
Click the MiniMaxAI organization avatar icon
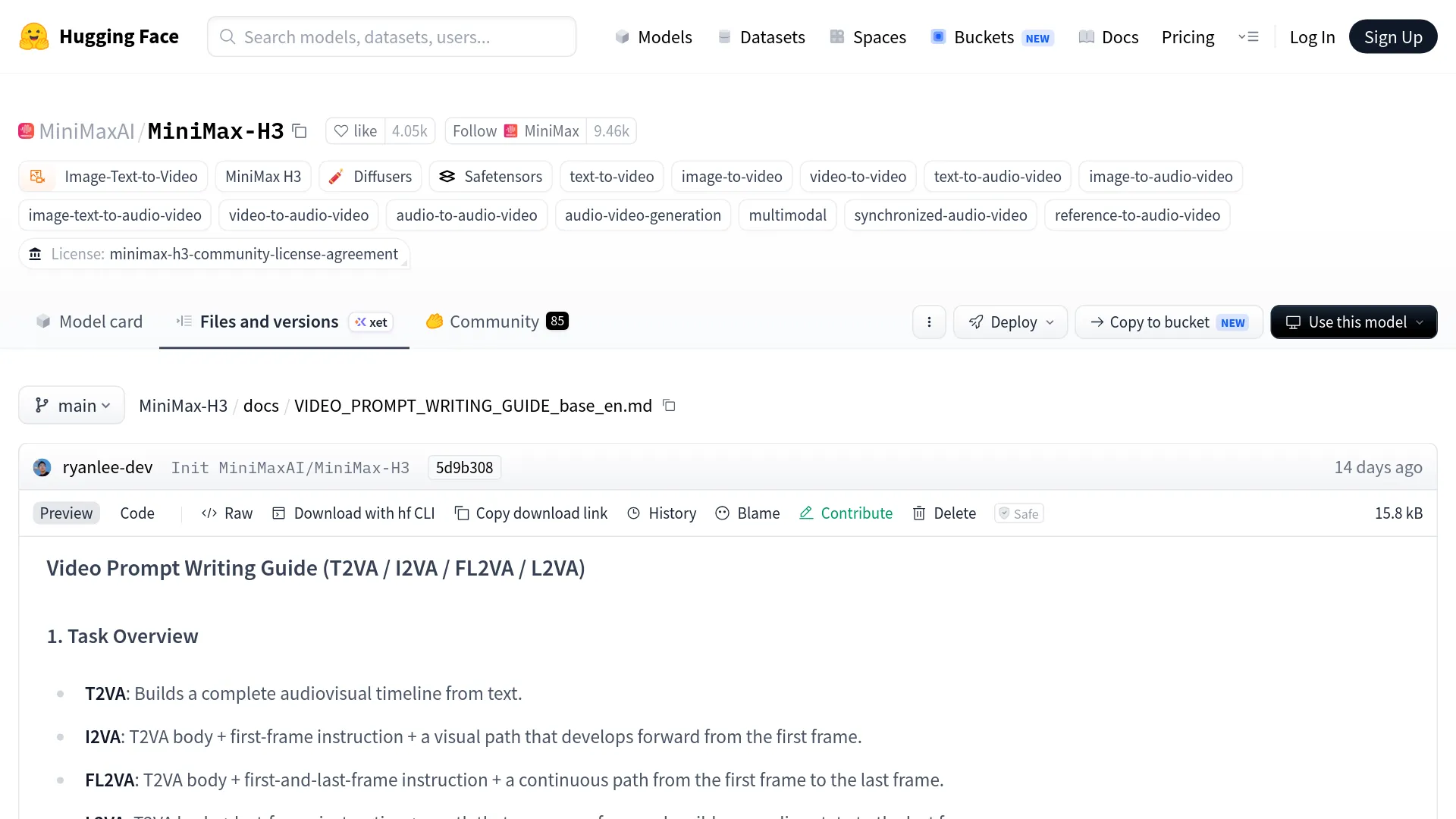click(27, 131)
